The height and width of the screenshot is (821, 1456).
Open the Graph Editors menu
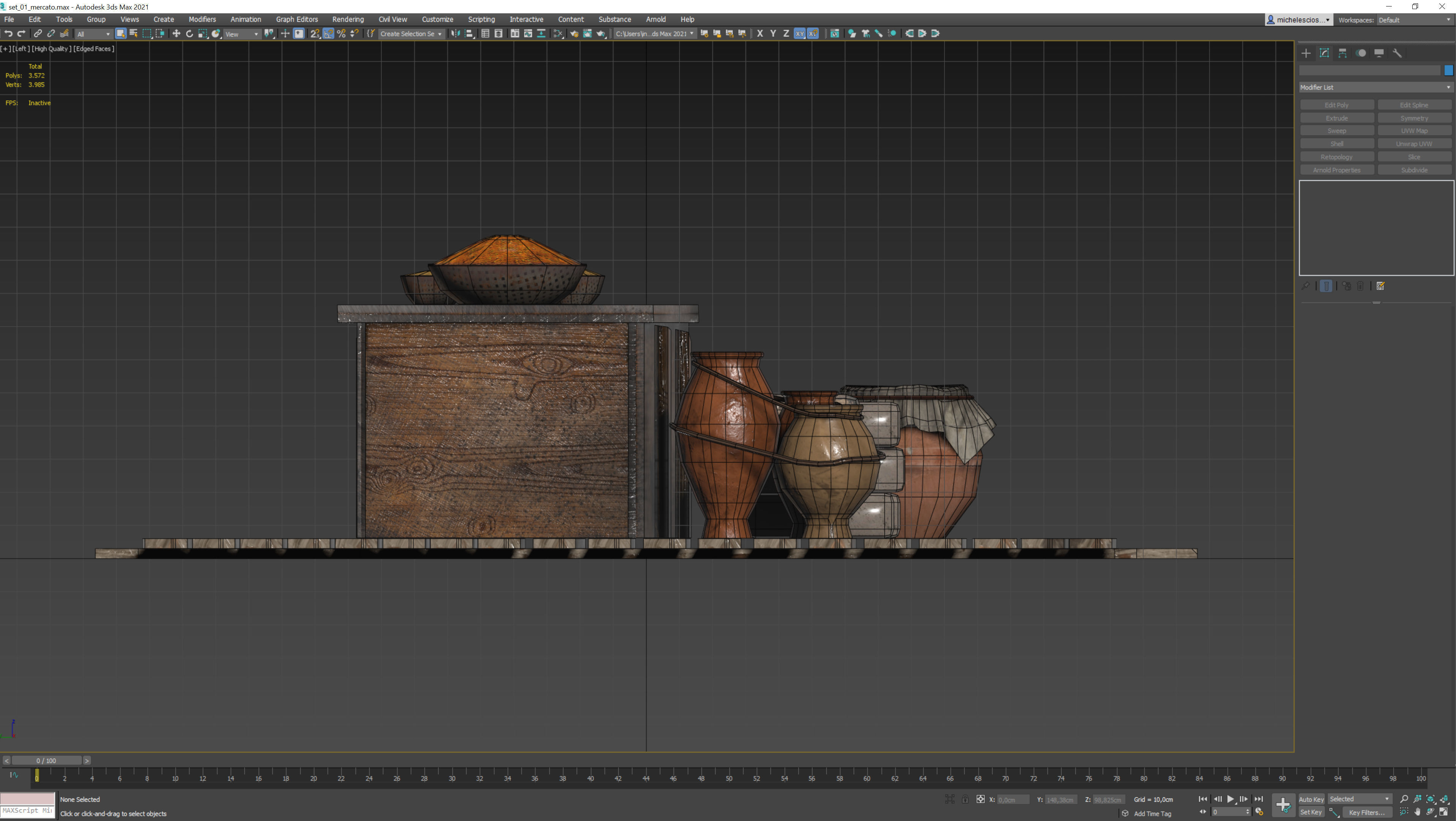297,19
